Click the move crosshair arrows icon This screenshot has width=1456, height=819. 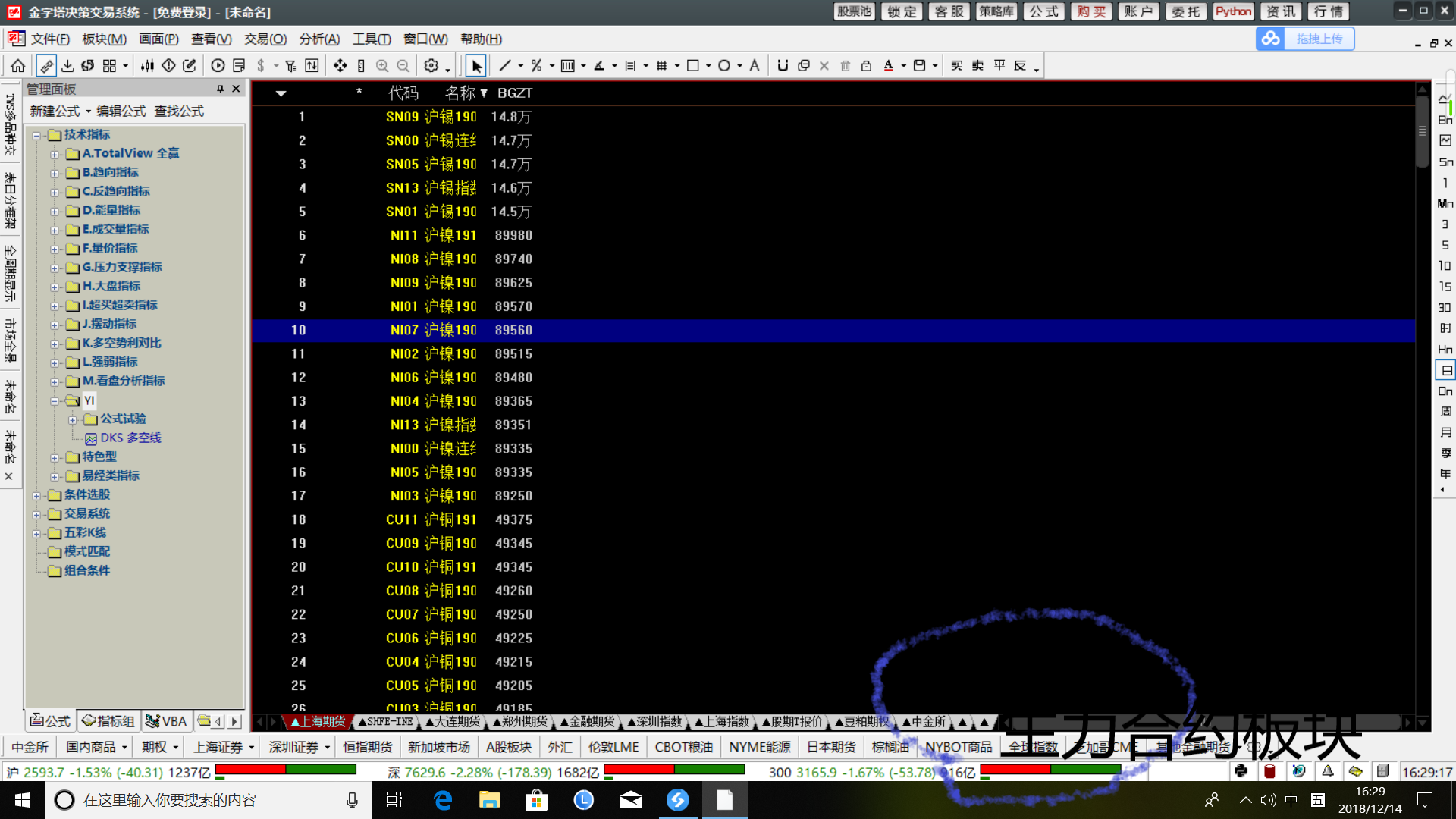(340, 66)
